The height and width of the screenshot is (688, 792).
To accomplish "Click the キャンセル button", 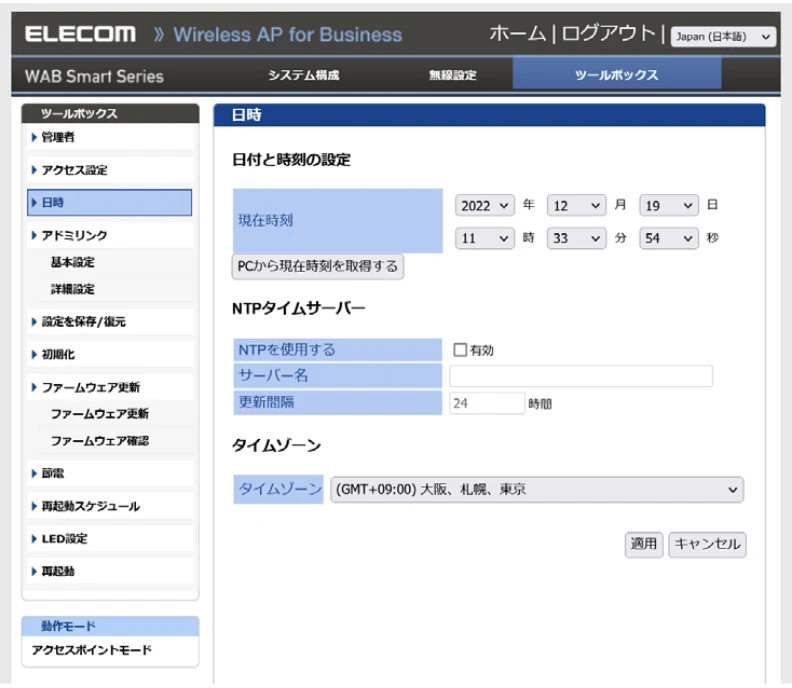I will (x=708, y=545).
